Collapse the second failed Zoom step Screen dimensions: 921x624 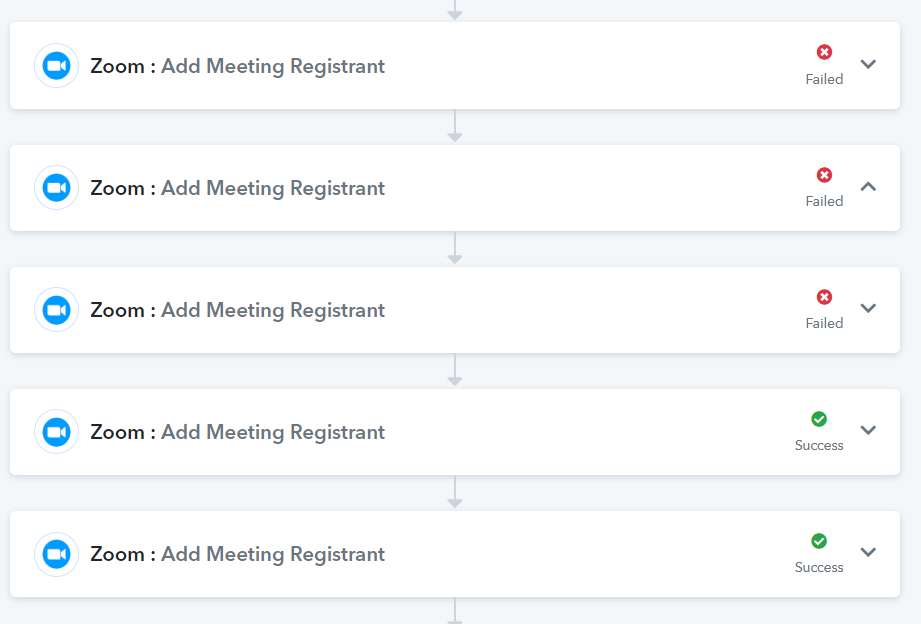pyautogui.click(x=868, y=187)
